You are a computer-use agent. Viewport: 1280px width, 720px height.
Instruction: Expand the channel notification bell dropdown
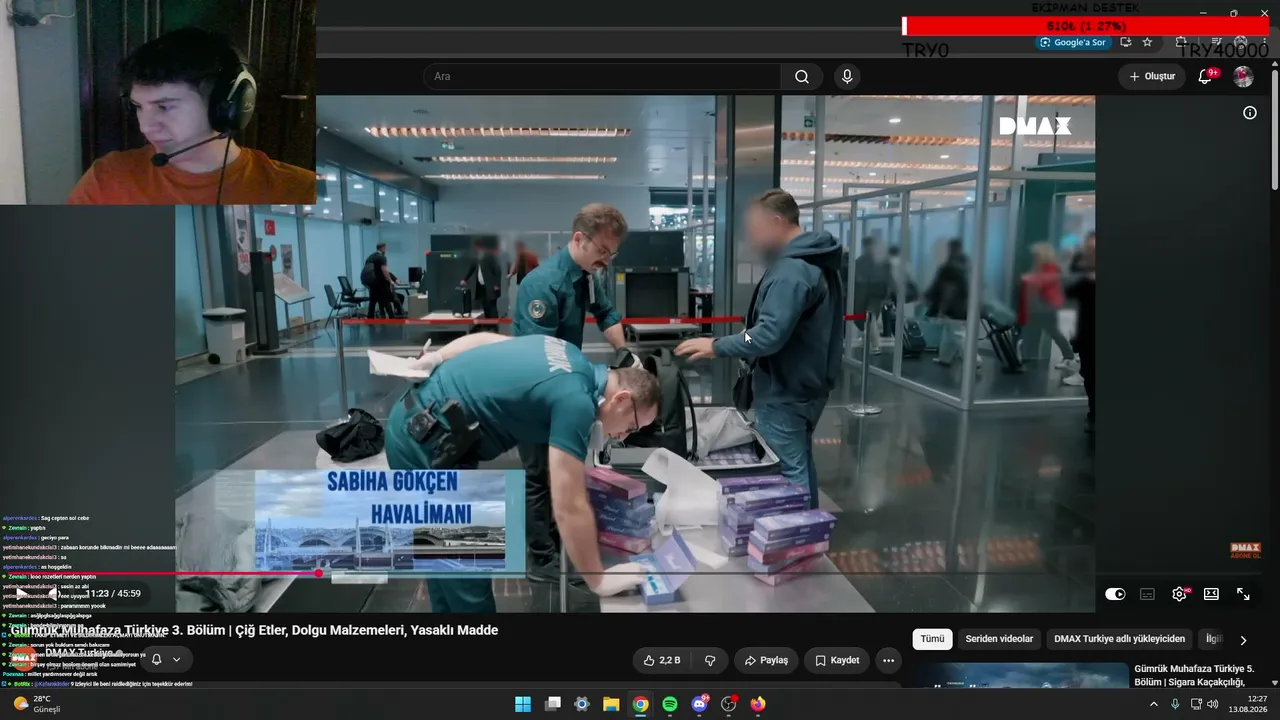point(165,659)
